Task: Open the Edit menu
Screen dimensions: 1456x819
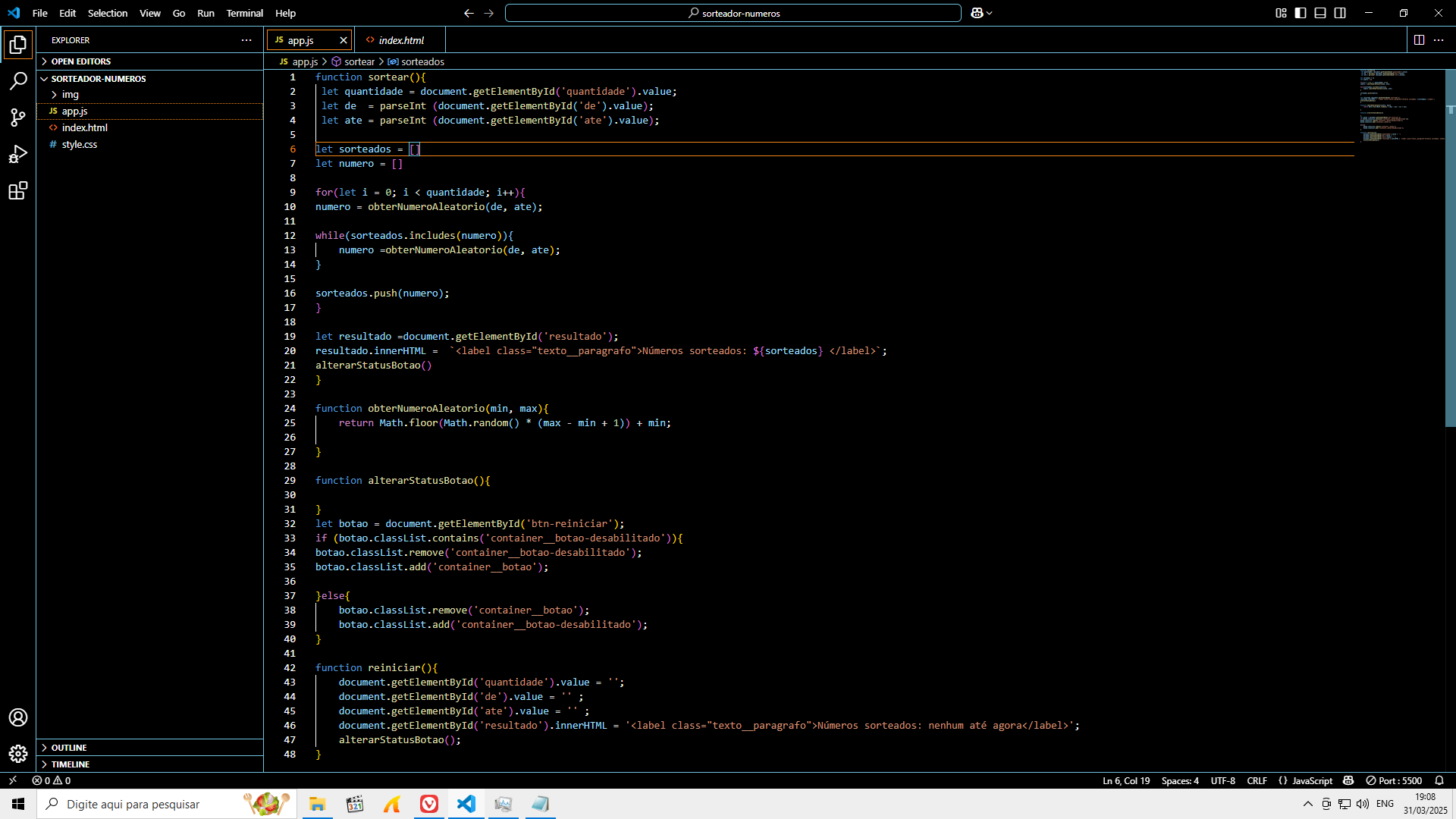Action: tap(67, 13)
